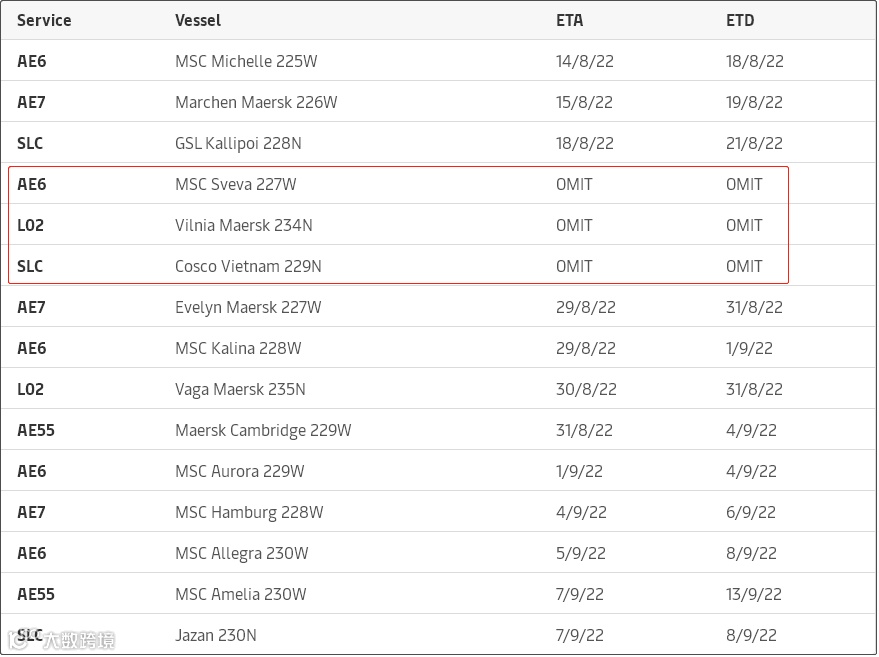Click the L02 service label for Vaga Maersk
879x657 pixels.
click(x=31, y=389)
